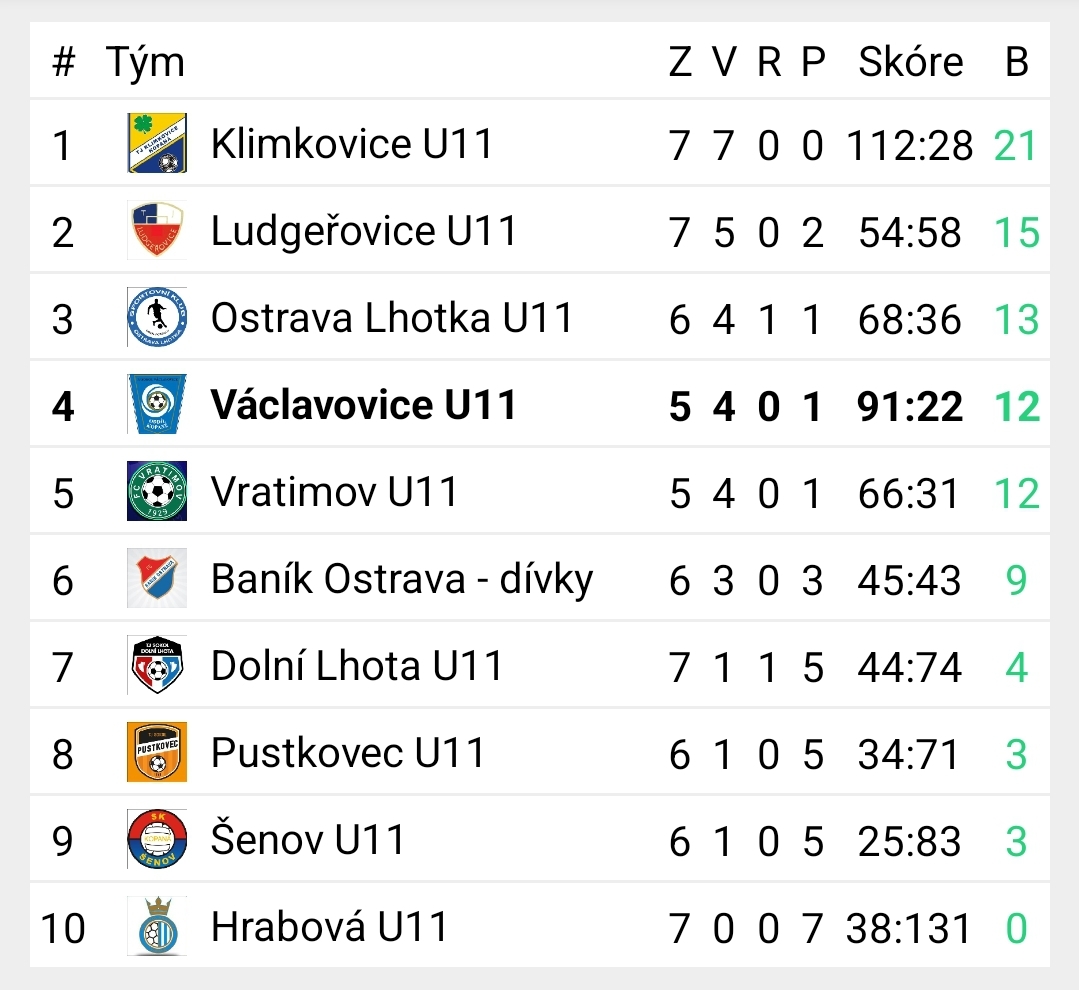Tap the Baník Ostrava crest icon

click(157, 578)
